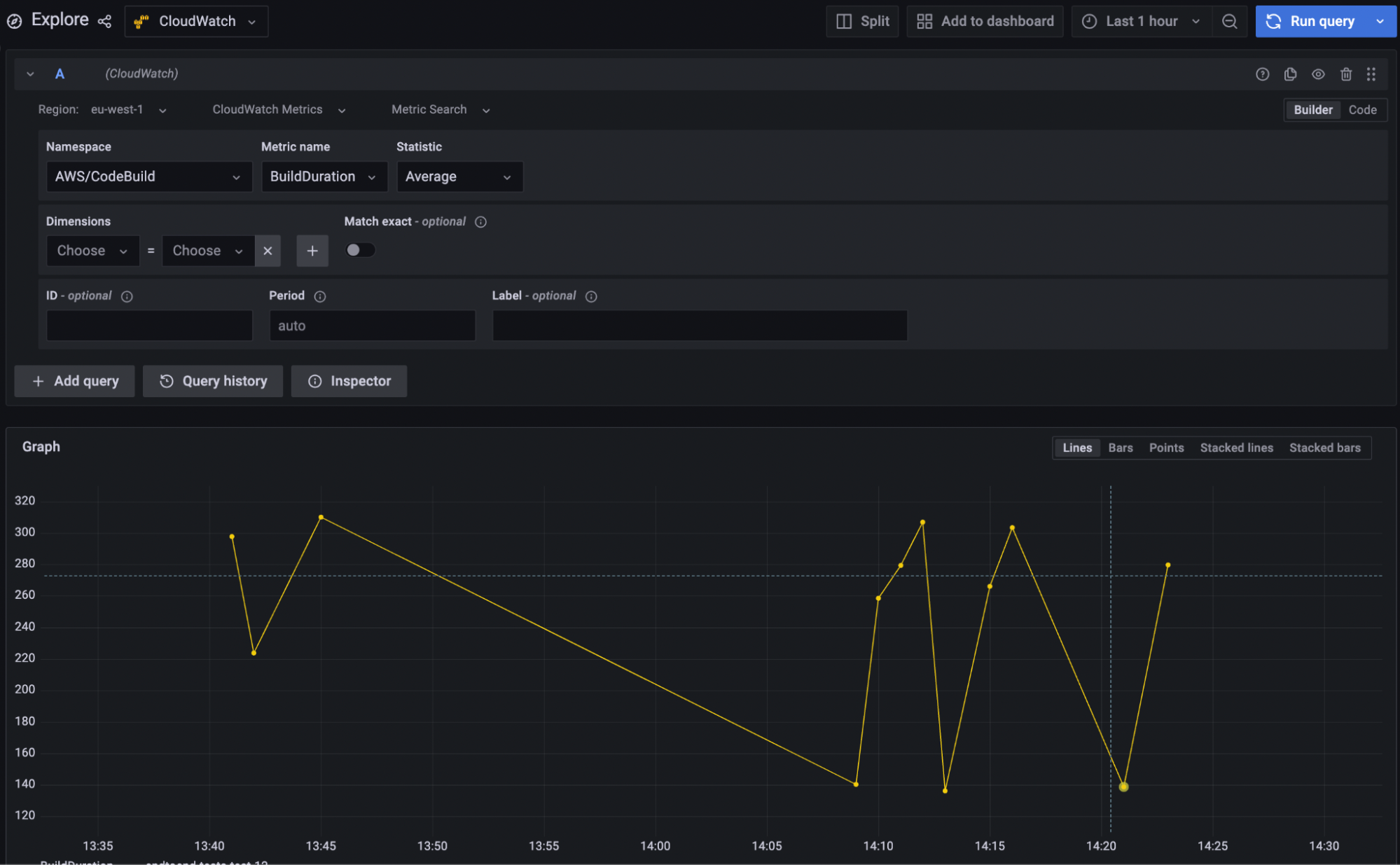Click the Period input showing auto
This screenshot has width=1400, height=865.
372,325
